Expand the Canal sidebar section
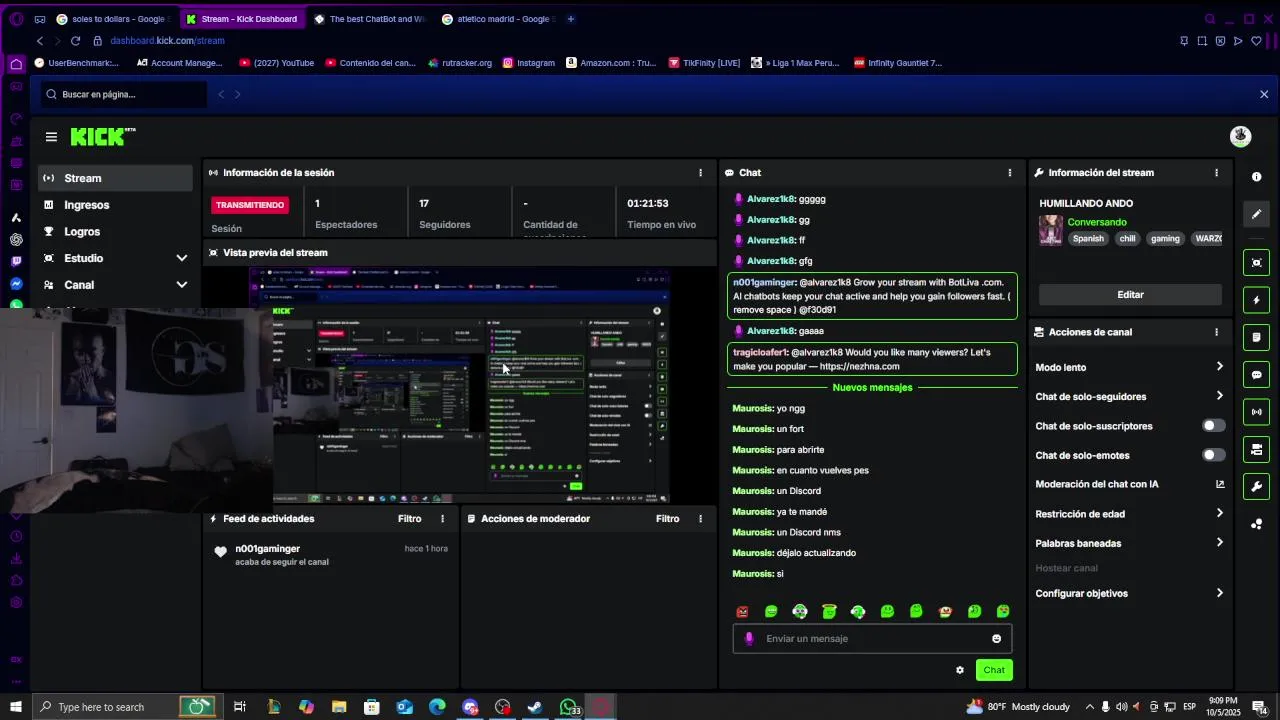Screen dimensions: 1280x720 pyautogui.click(x=181, y=285)
